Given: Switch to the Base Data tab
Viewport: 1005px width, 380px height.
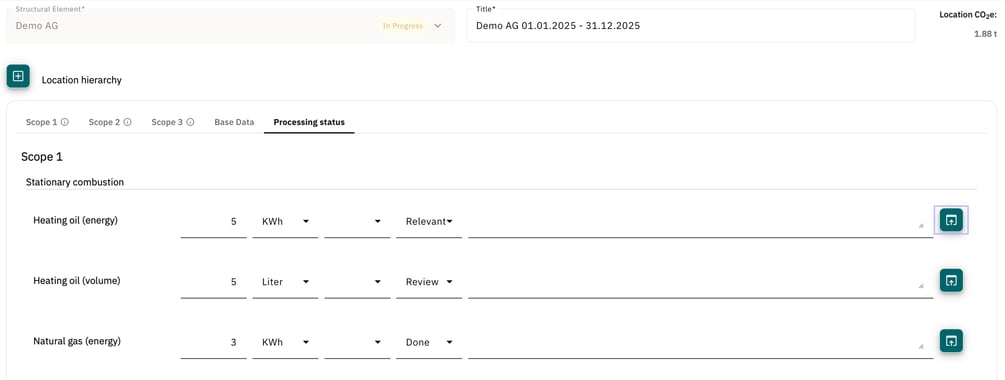Looking at the screenshot, I should click(x=234, y=122).
